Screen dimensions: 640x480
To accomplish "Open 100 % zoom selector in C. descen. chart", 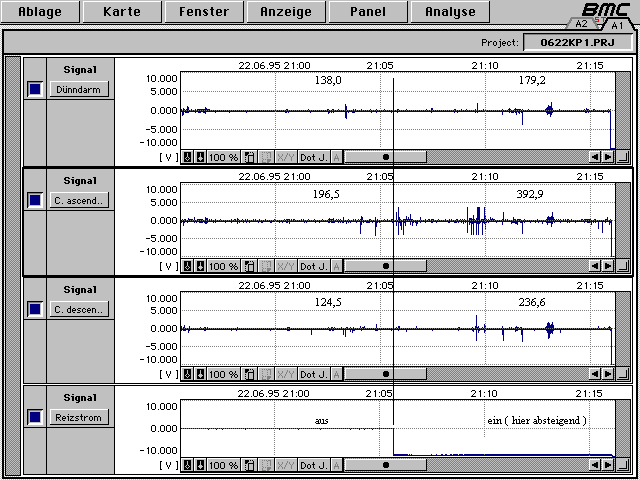I will [x=224, y=375].
